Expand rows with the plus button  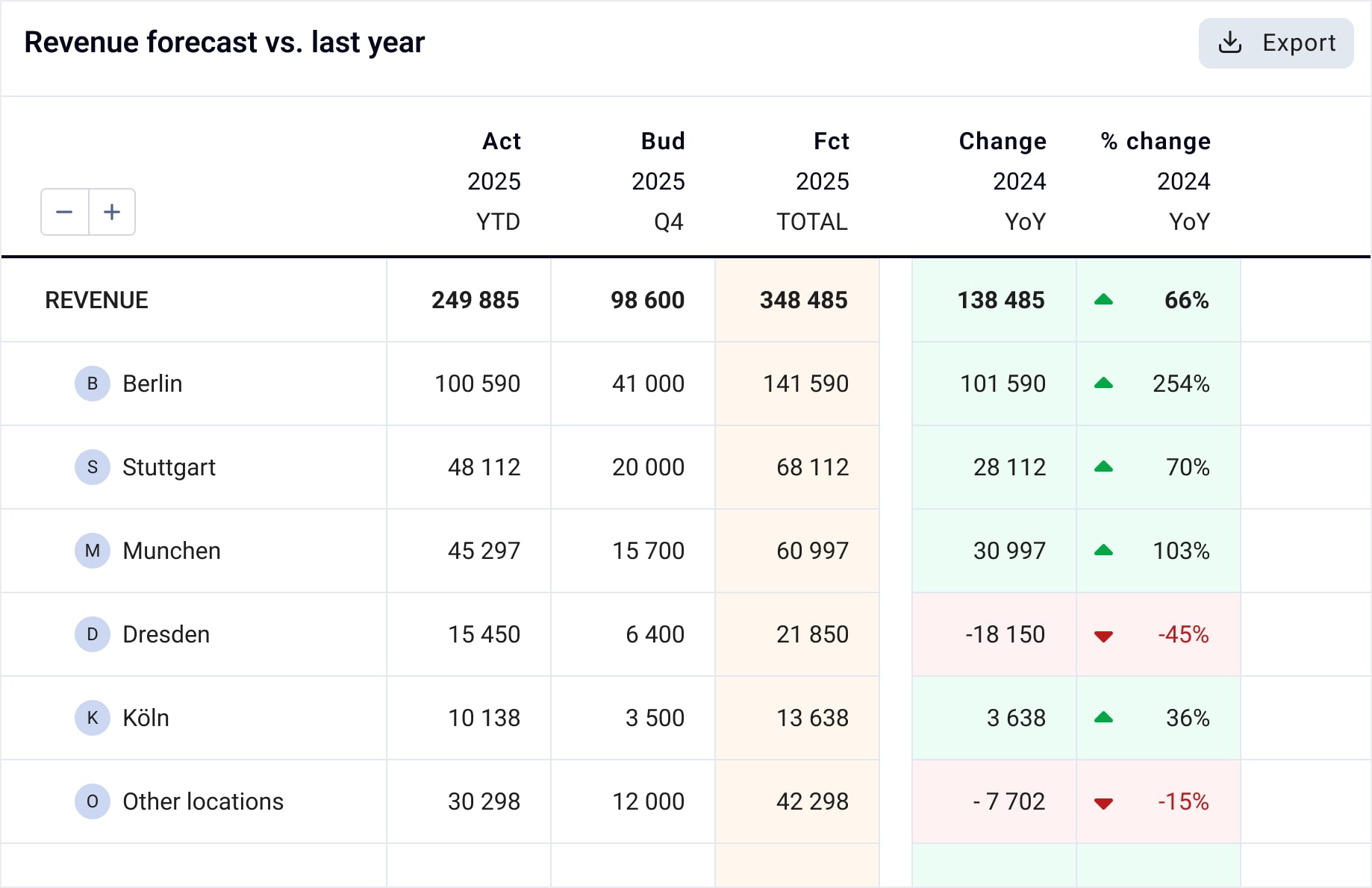pos(112,212)
